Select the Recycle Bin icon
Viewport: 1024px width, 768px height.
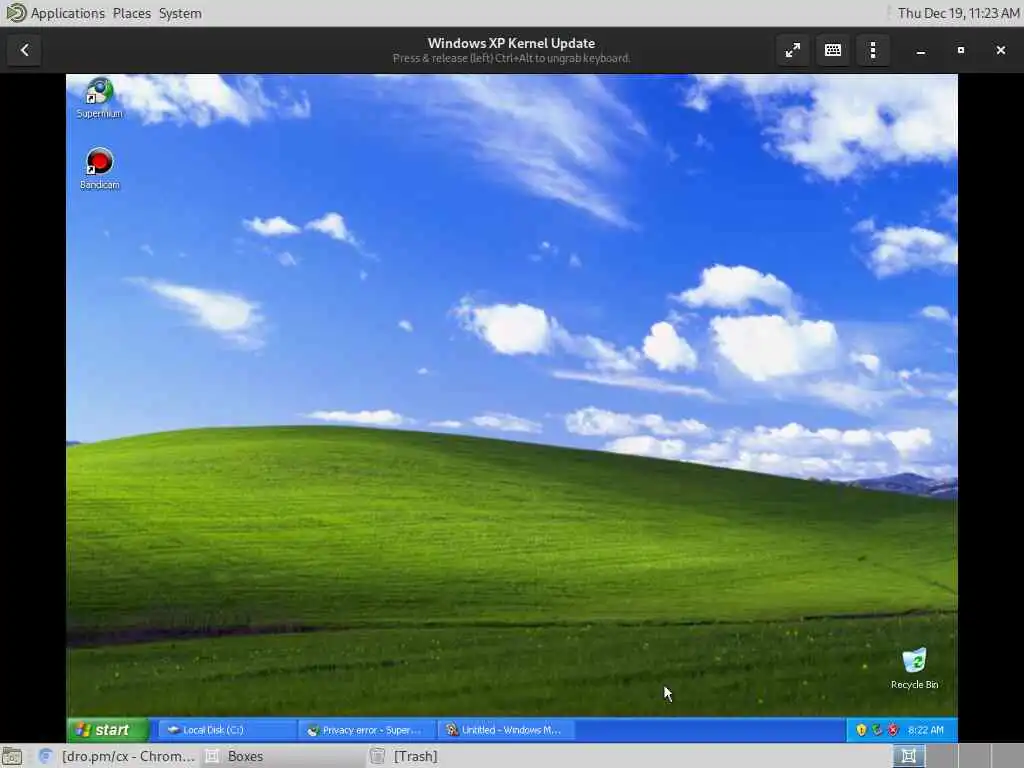click(914, 668)
